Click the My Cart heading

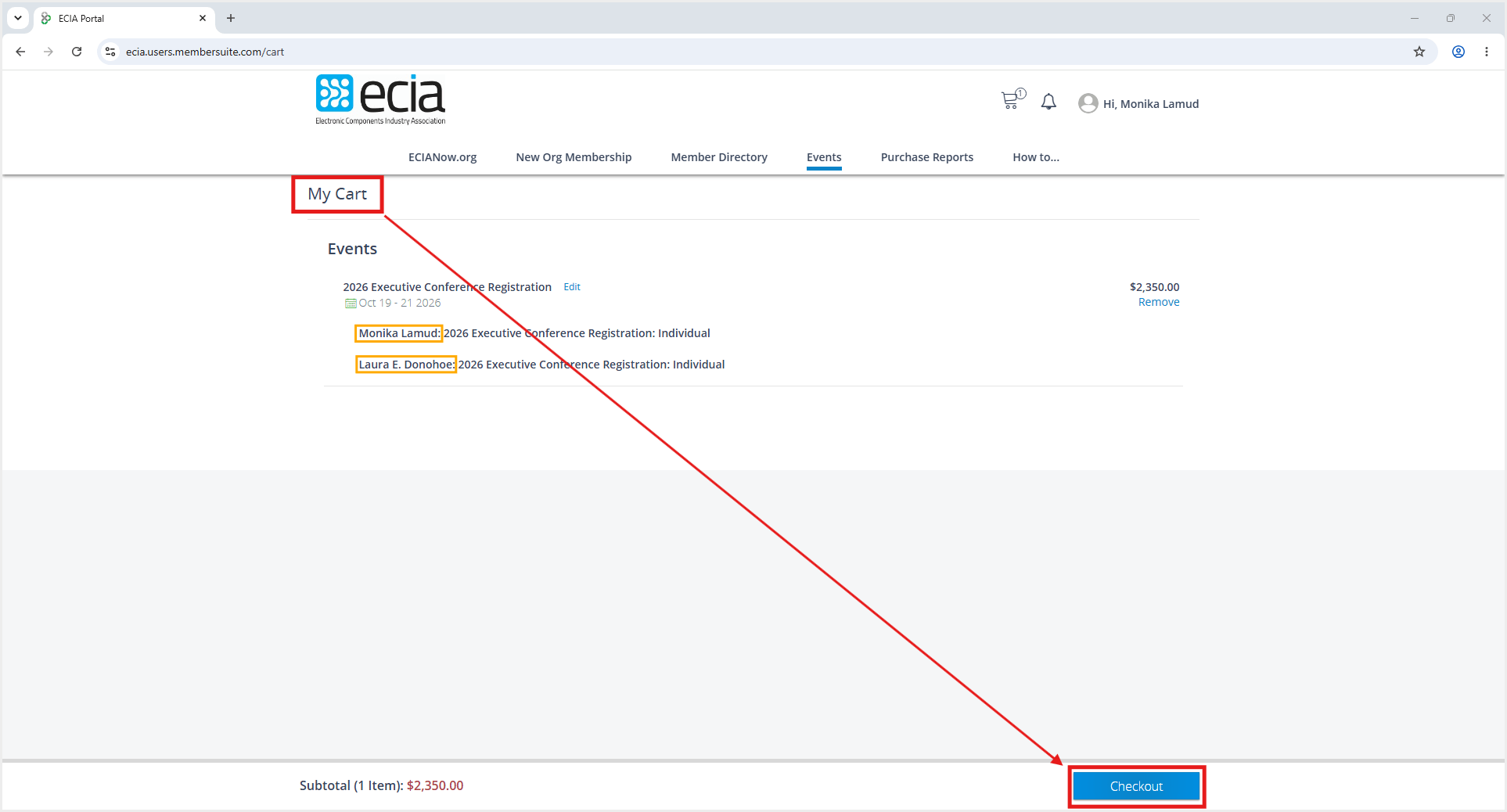pyautogui.click(x=337, y=194)
